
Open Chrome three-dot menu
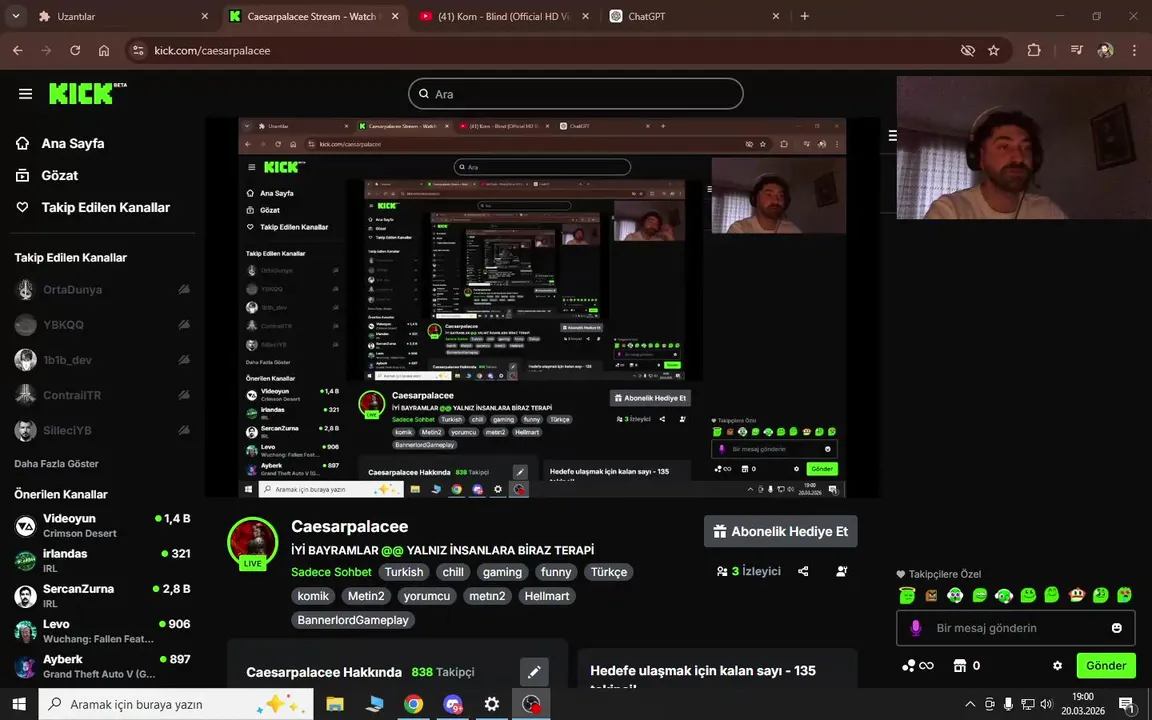(x=1134, y=51)
